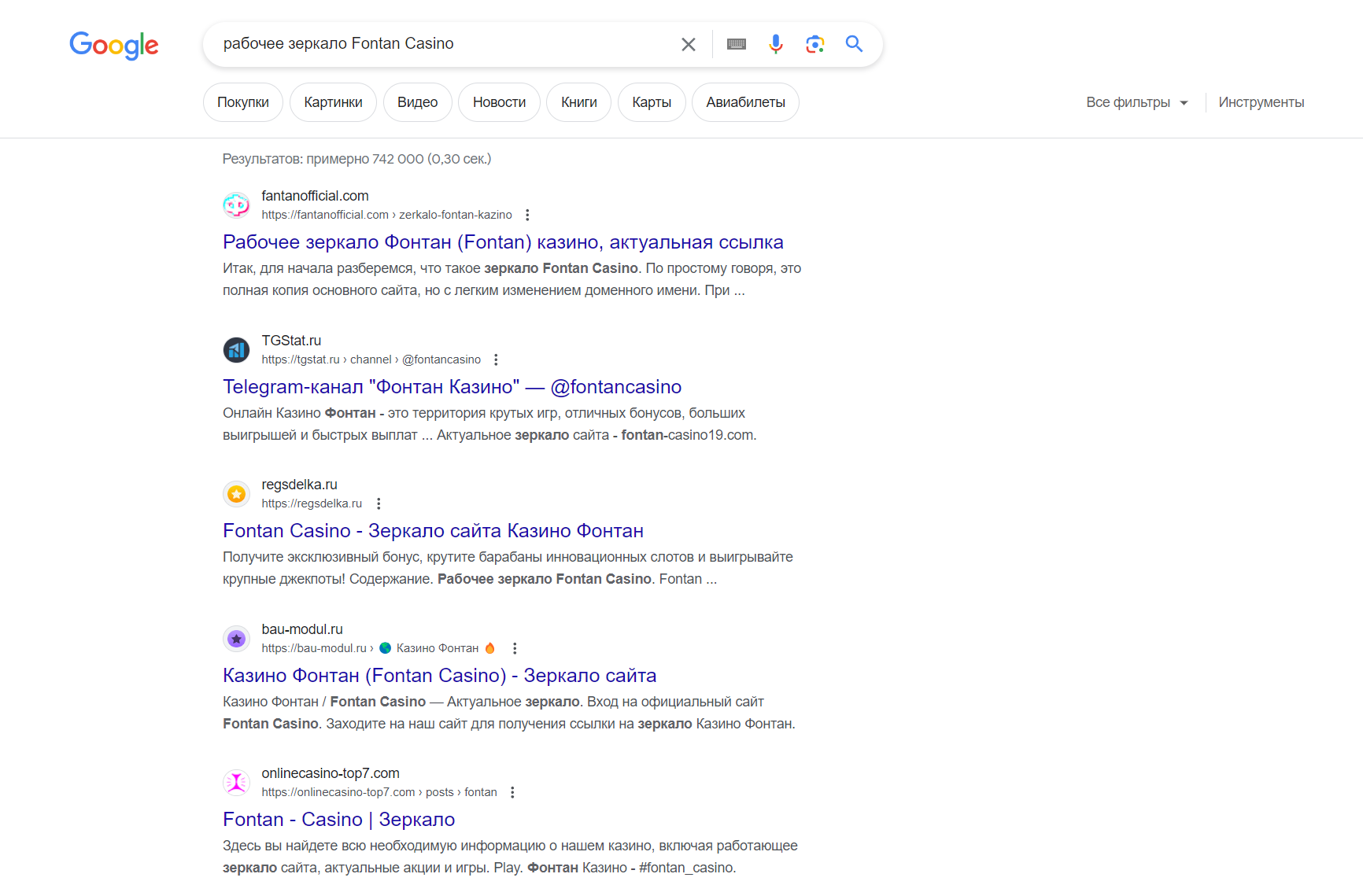Click the onlinecasino-top7.com site name
This screenshot has height=896, width=1363.
pyautogui.click(x=331, y=773)
